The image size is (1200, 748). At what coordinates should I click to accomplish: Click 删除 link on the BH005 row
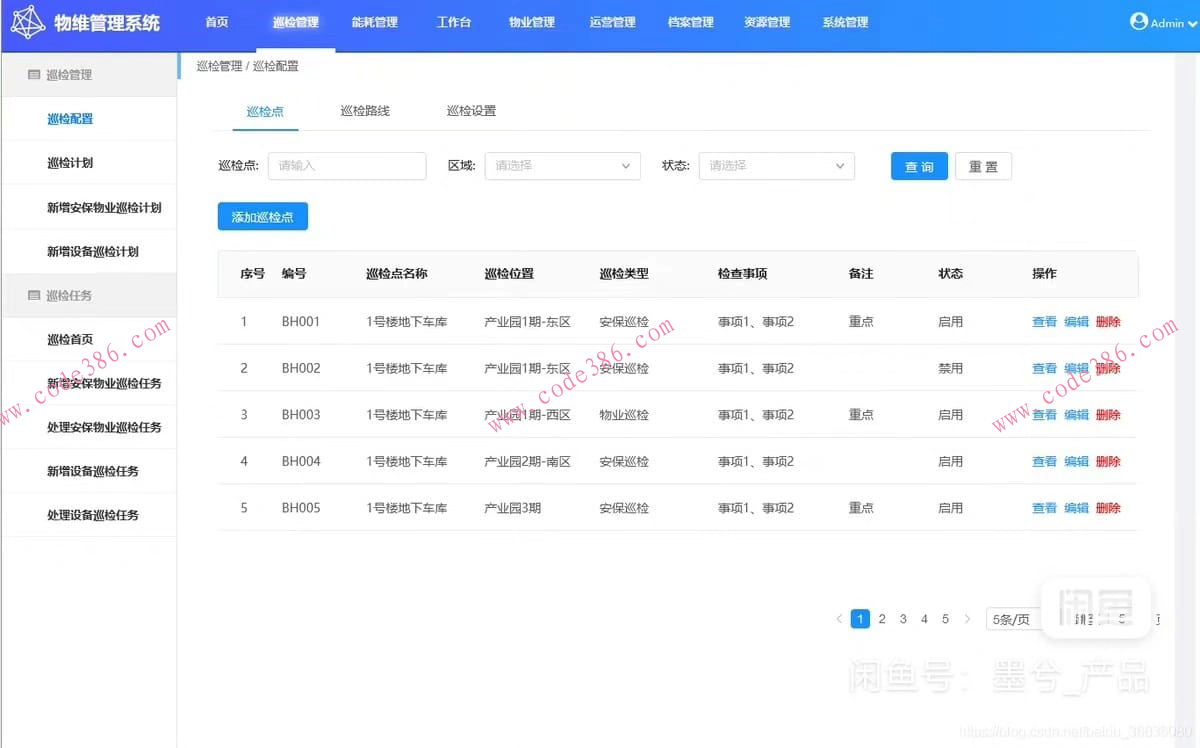(x=1108, y=507)
